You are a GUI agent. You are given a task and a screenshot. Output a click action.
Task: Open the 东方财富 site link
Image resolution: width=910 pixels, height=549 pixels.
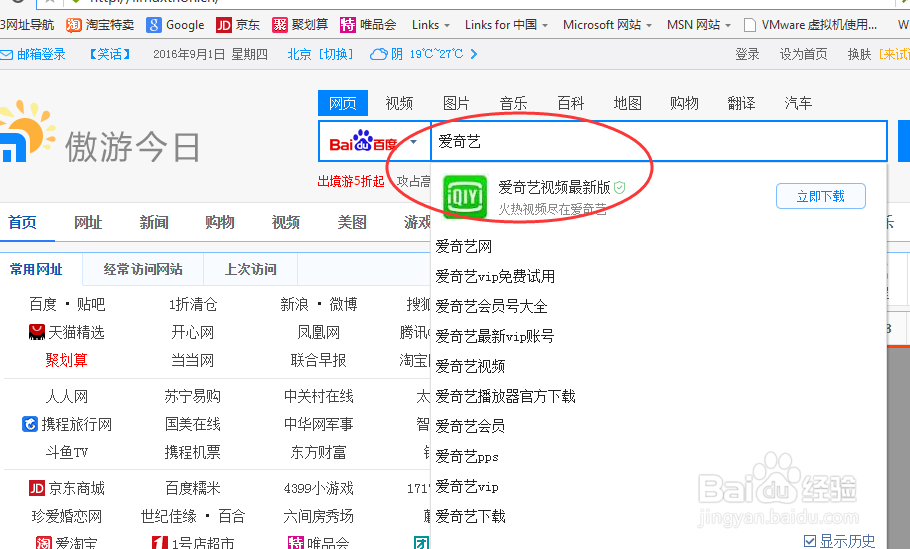click(319, 452)
